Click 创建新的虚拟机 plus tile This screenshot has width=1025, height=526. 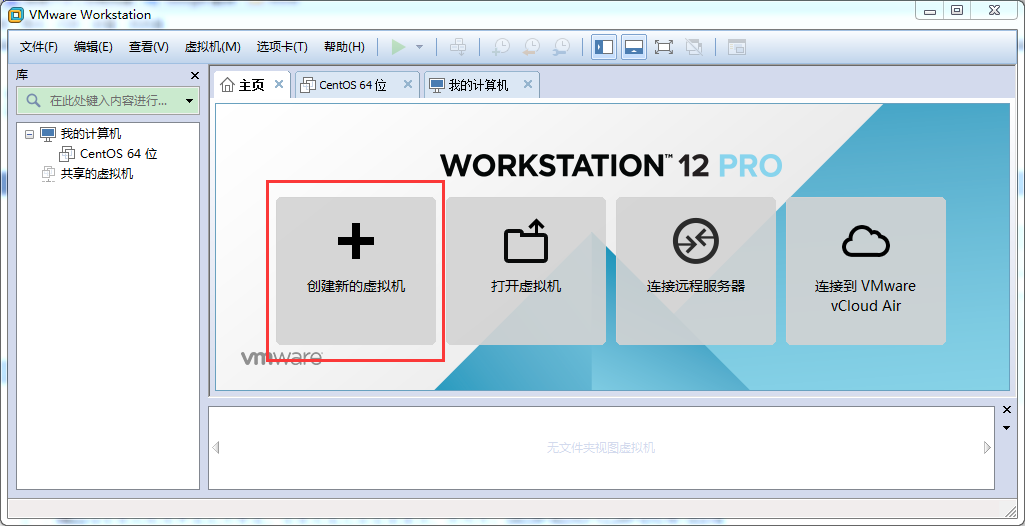coord(356,270)
